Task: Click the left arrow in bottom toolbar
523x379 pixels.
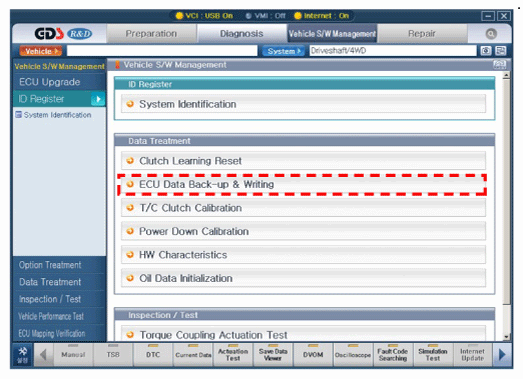Action: coord(43,355)
